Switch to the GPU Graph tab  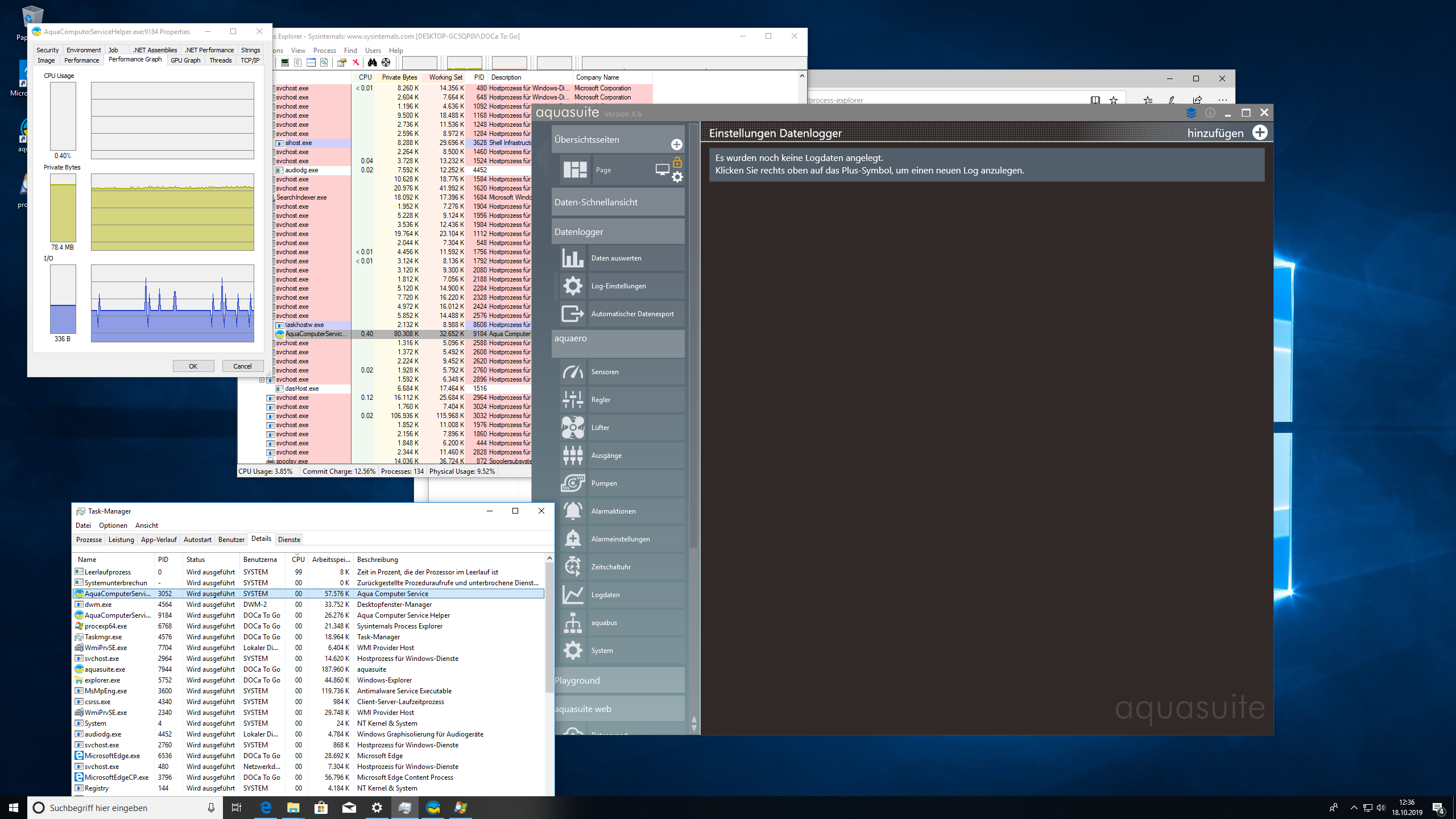tap(185, 60)
